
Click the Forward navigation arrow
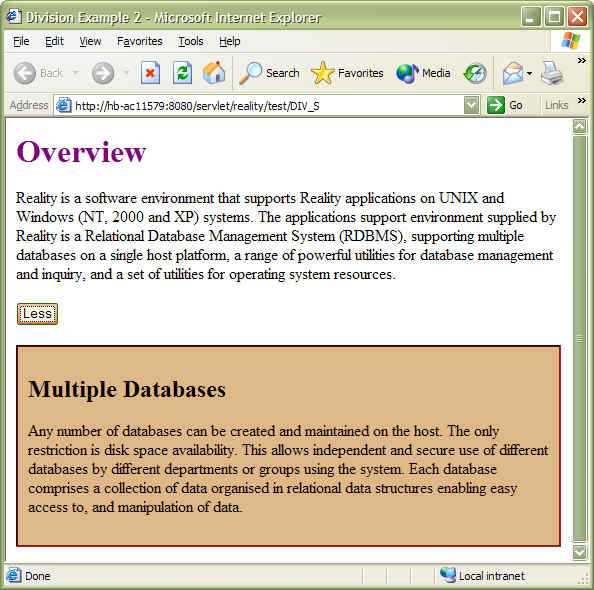[x=103, y=73]
